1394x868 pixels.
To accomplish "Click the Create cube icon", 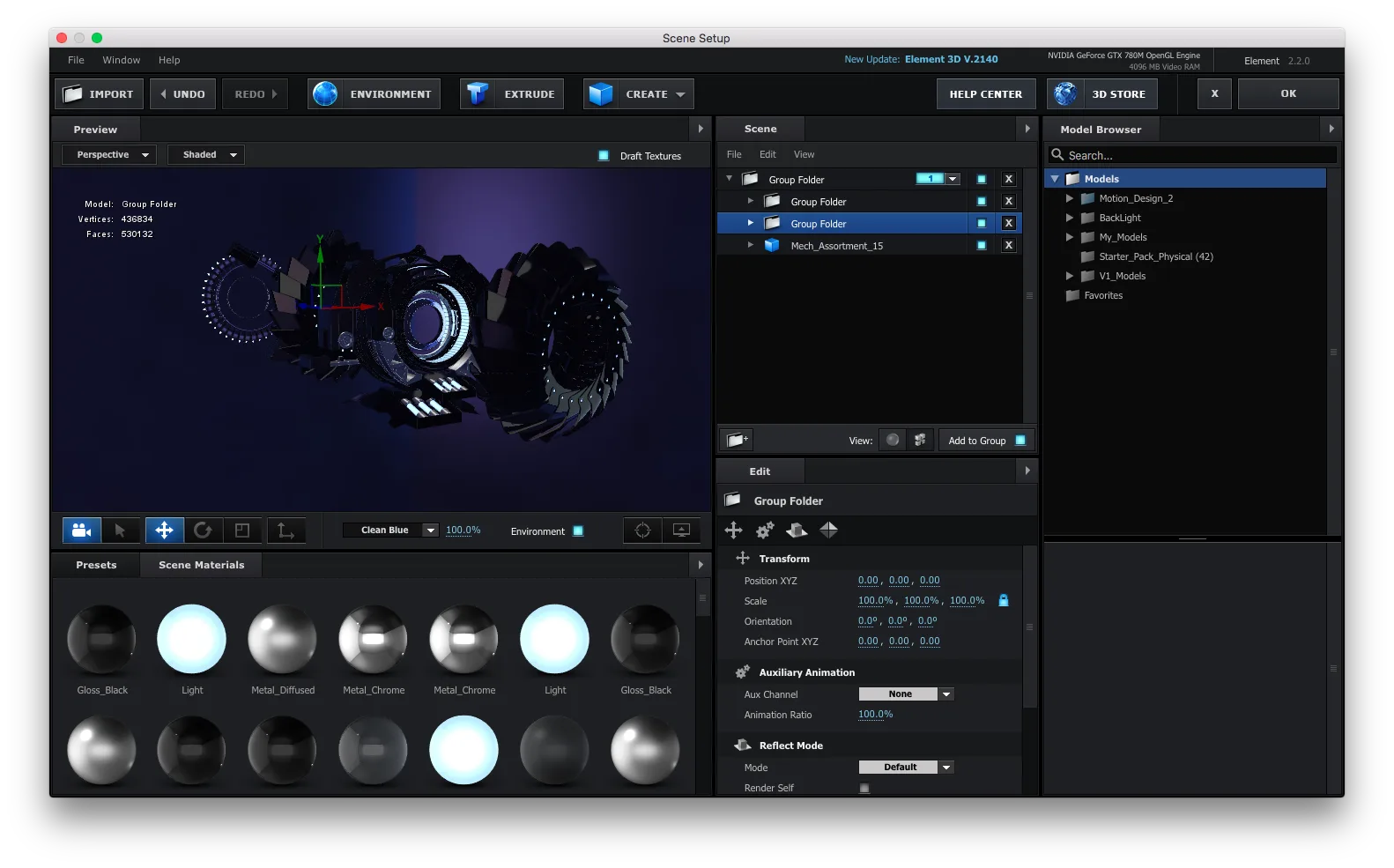I will coord(600,93).
